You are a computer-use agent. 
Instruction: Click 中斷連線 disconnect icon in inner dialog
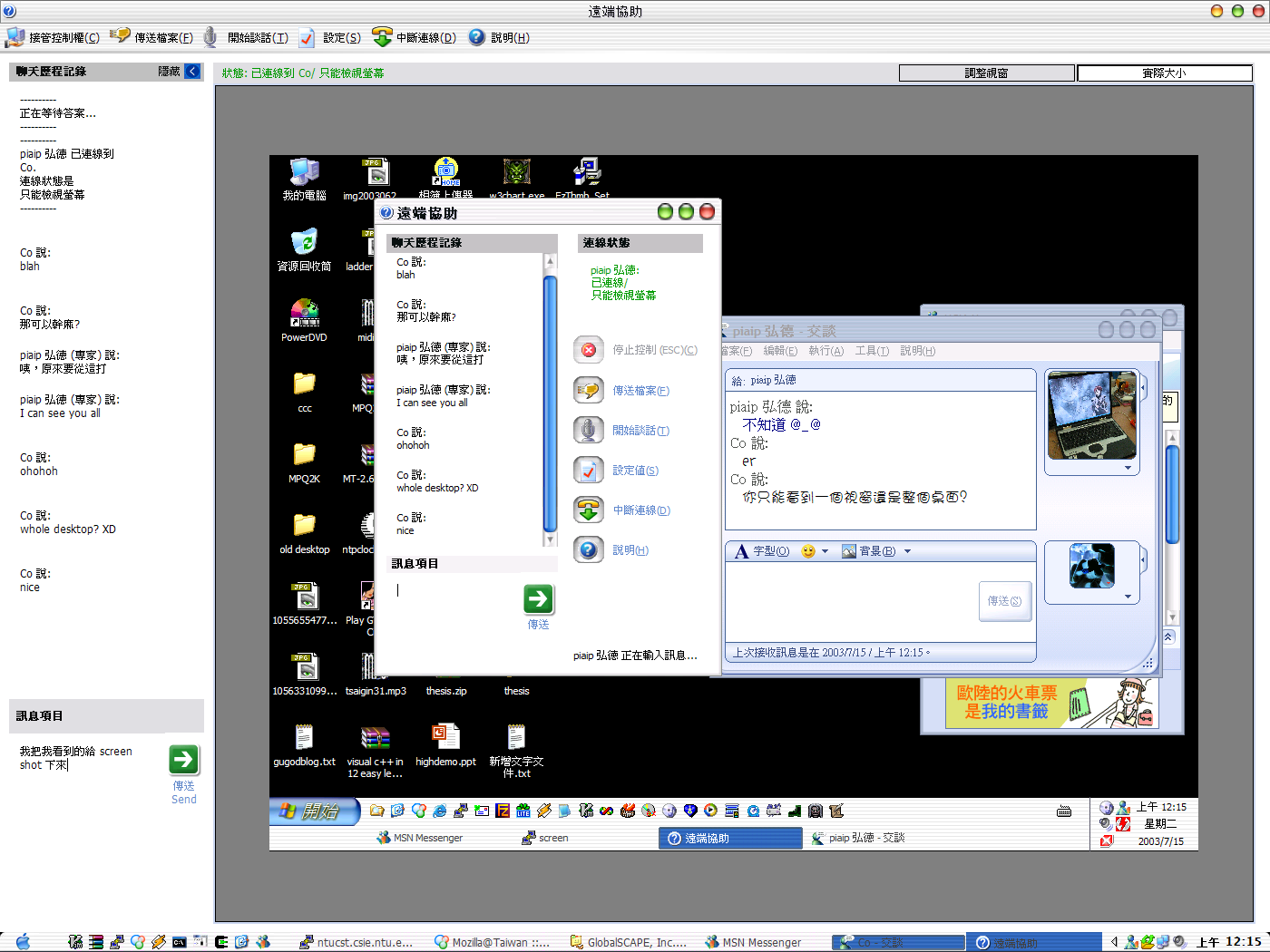(x=589, y=510)
